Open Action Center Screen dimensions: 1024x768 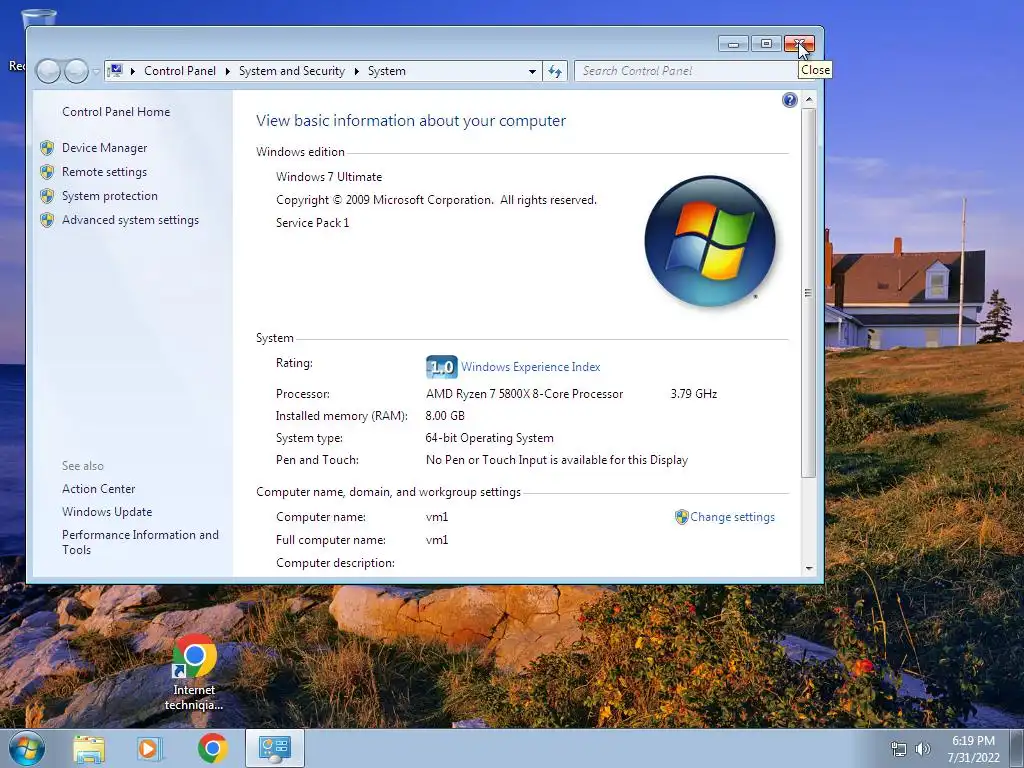(99, 489)
